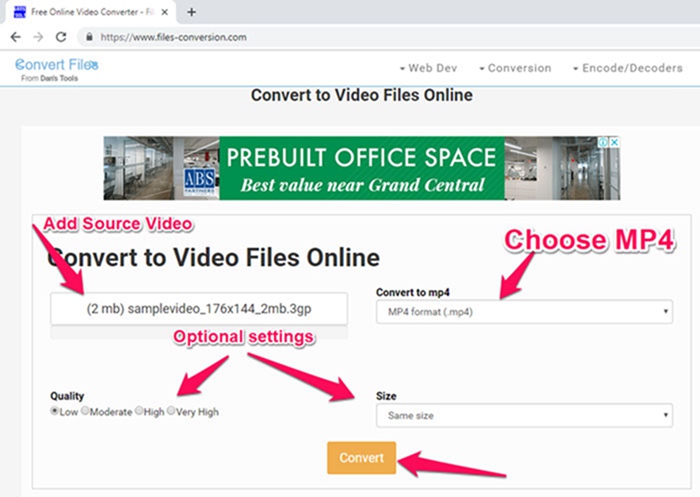The width and height of the screenshot is (700, 497).
Task: Click the samplevideo source file field
Action: tap(199, 309)
